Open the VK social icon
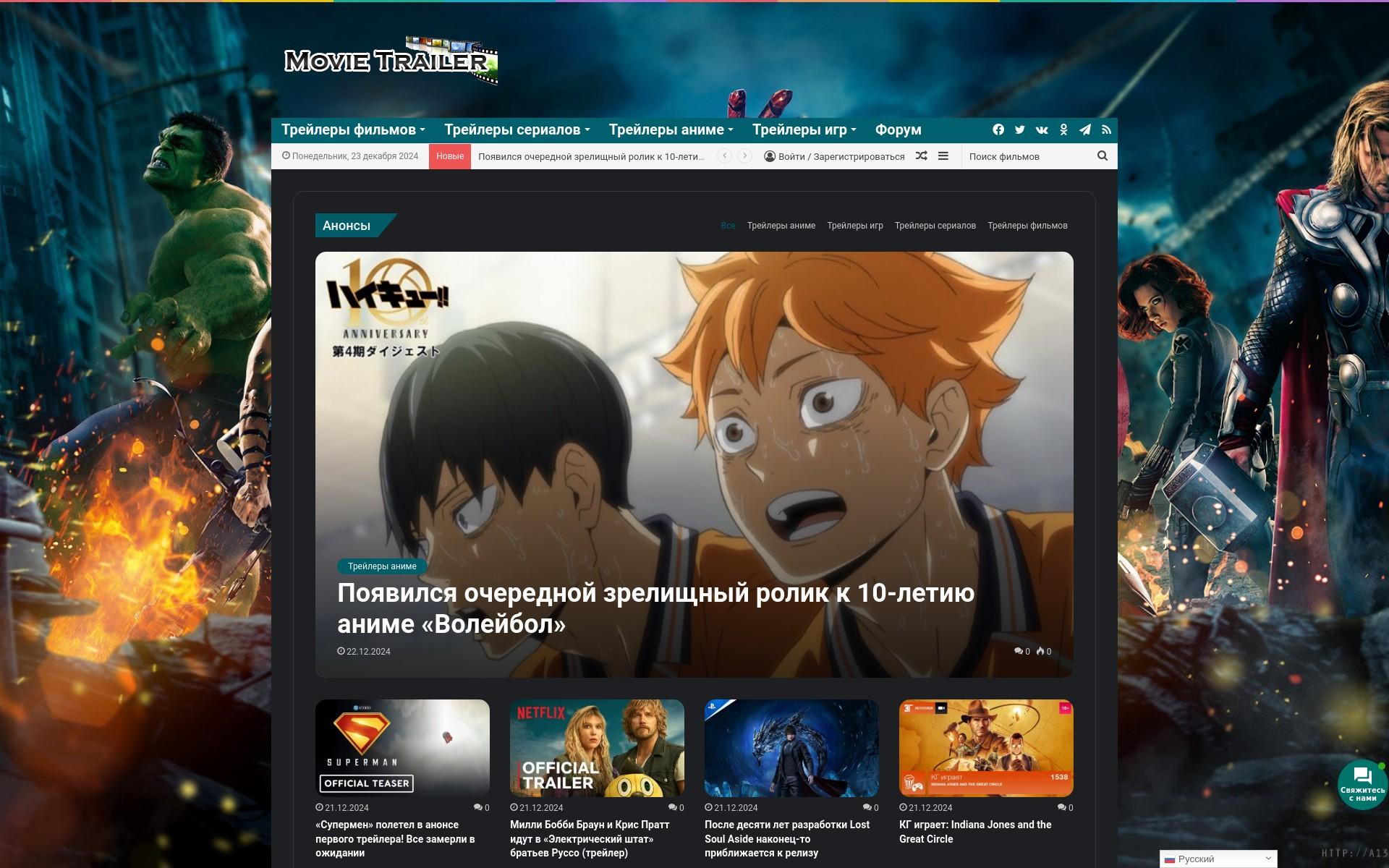Viewport: 1389px width, 868px height. [x=1042, y=129]
